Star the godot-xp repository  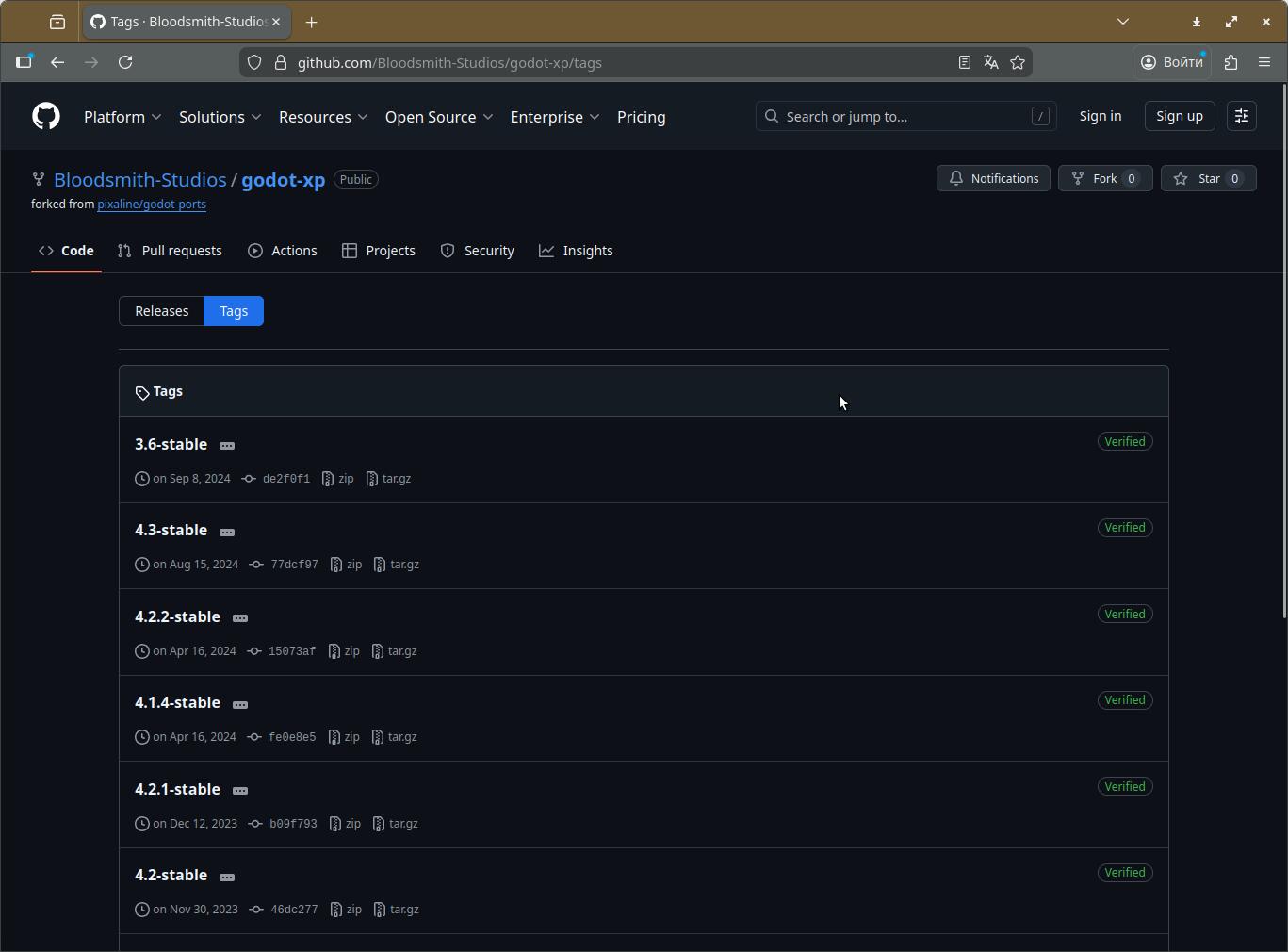click(x=1209, y=178)
